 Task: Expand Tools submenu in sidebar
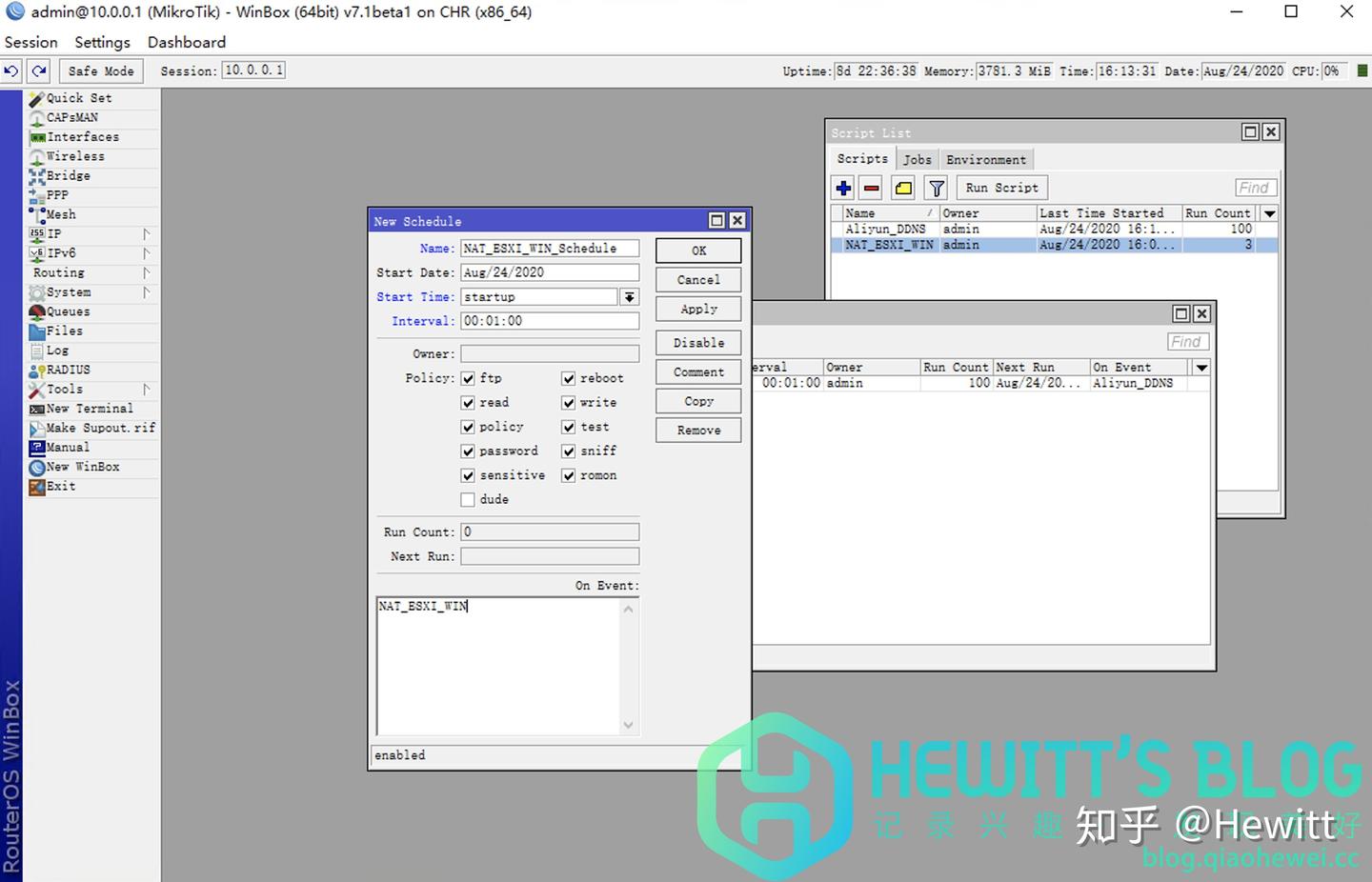click(146, 390)
